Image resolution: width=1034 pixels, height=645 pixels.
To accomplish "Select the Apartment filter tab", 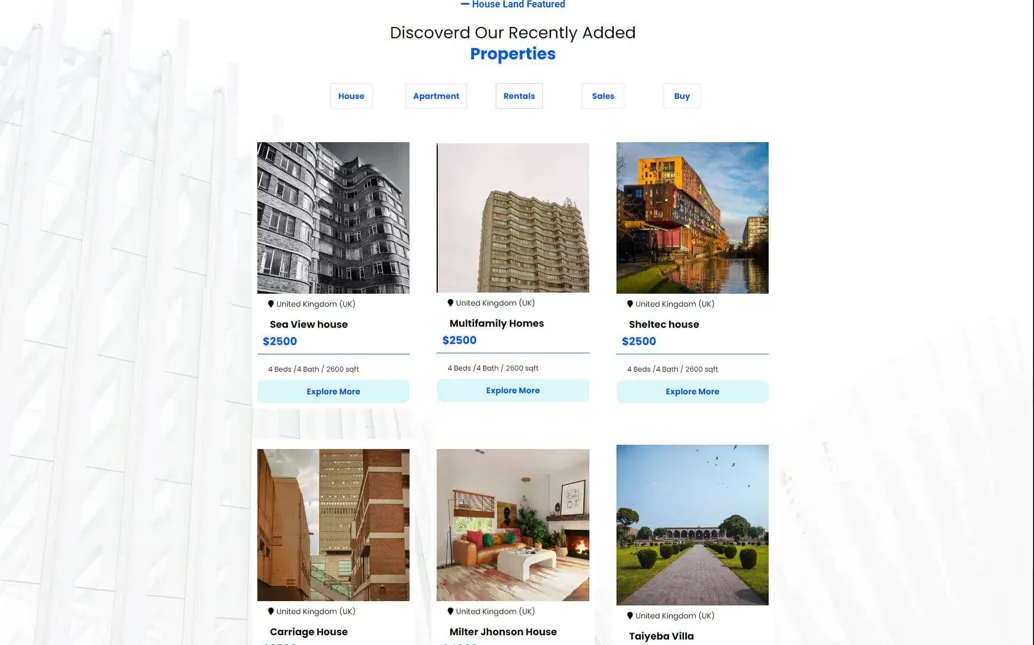I will (436, 96).
